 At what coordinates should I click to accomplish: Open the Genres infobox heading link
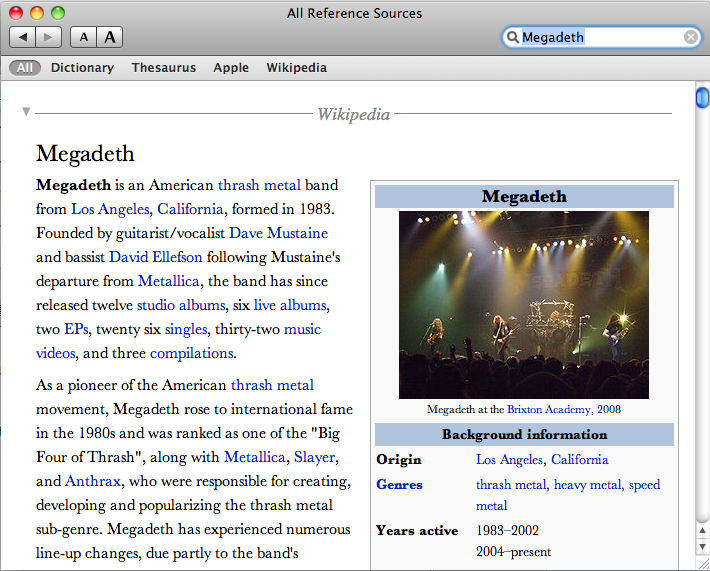pyautogui.click(x=399, y=485)
